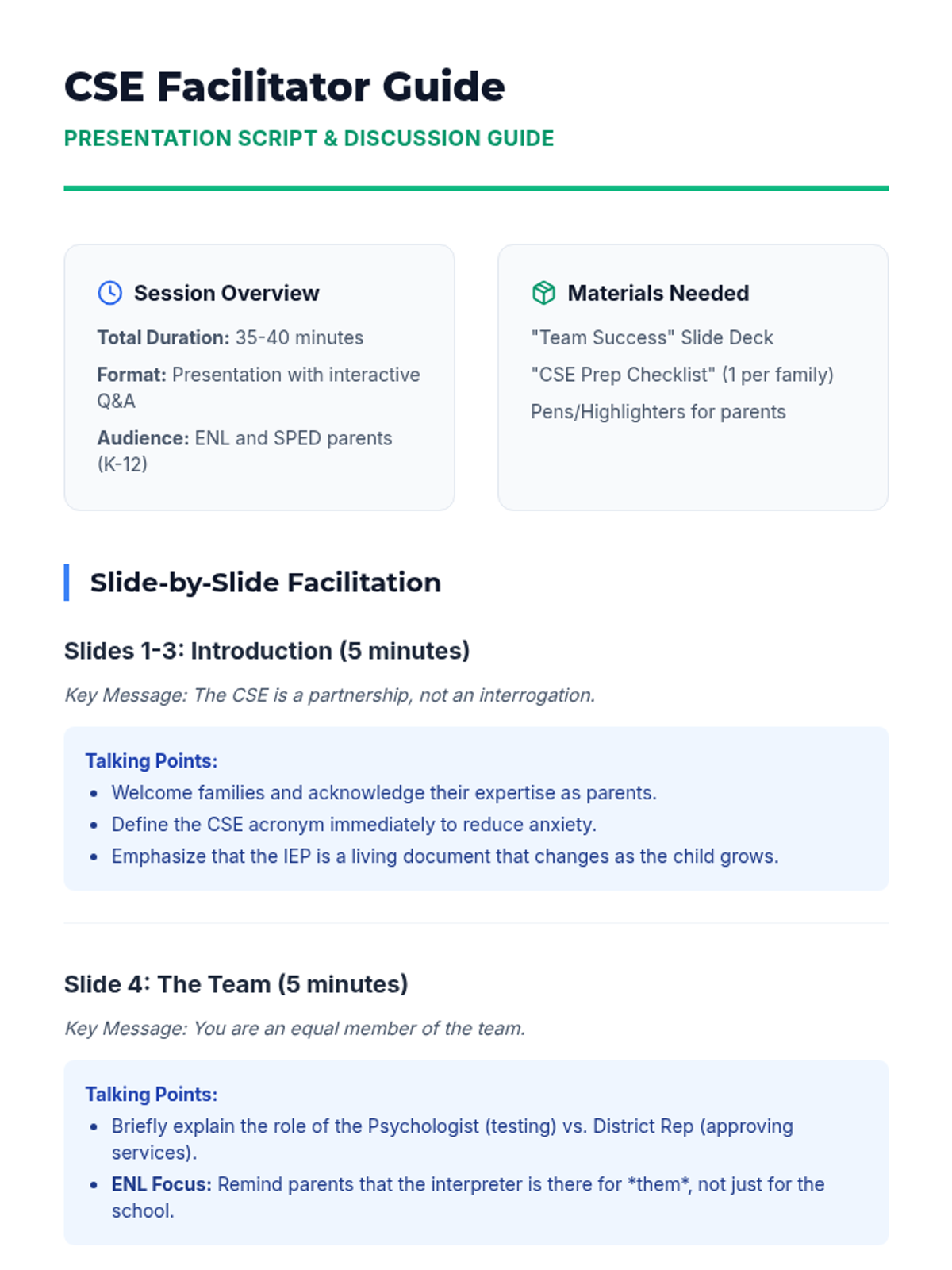This screenshot has height=1270, width=952.
Task: Click the green divider line under the subtitle
Action: [x=476, y=188]
